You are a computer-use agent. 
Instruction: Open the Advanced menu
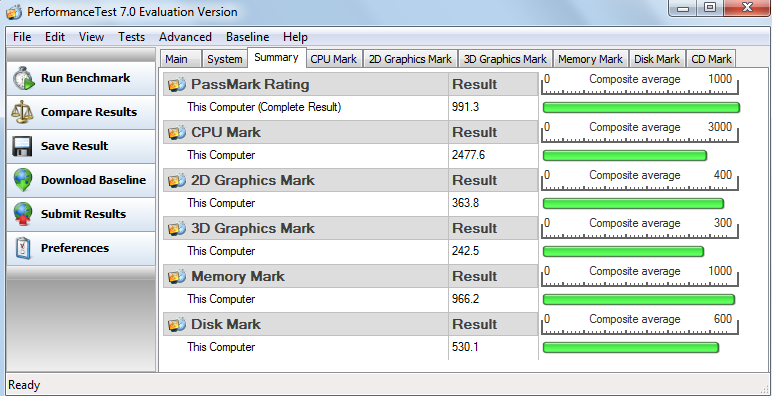tap(185, 37)
